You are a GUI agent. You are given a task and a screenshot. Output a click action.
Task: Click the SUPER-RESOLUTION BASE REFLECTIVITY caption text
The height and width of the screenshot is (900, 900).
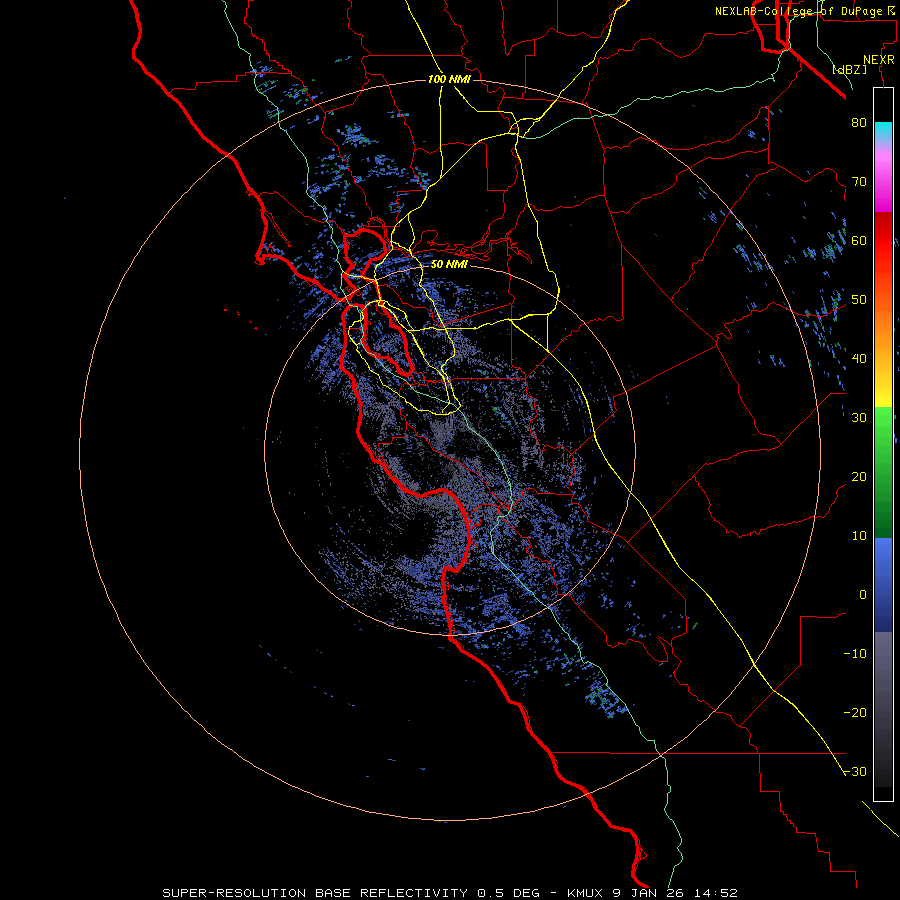(x=315, y=893)
